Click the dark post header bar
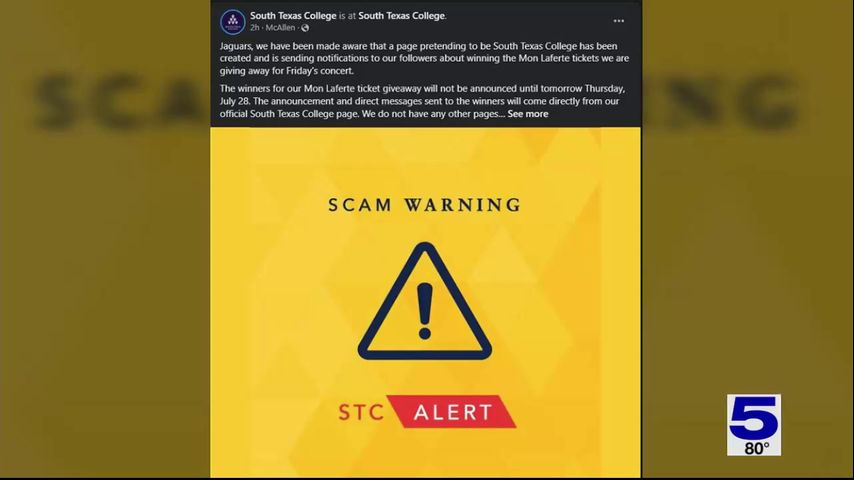The height and width of the screenshot is (480, 854). click(x=425, y=21)
